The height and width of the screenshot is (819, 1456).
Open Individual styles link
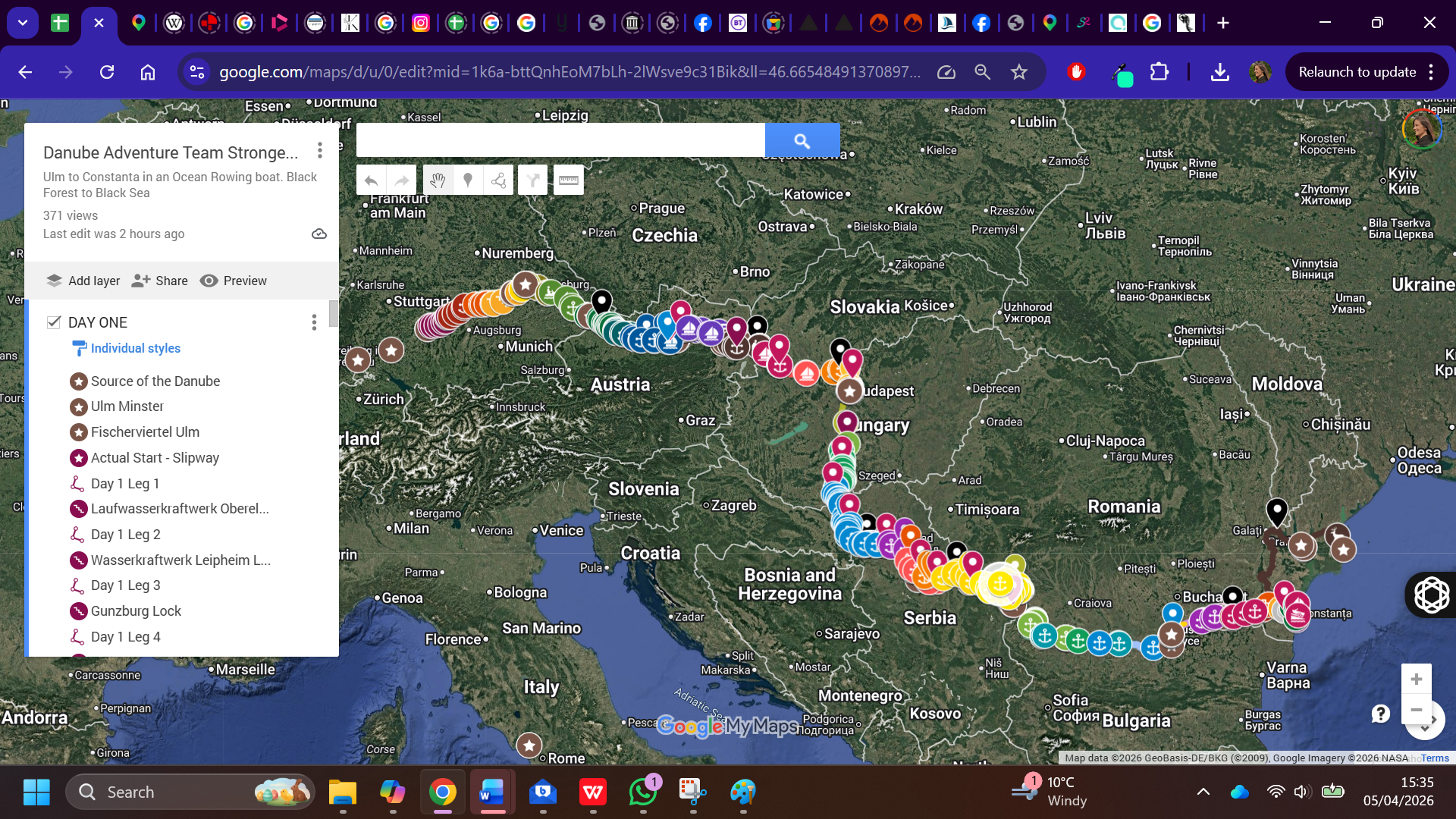[x=135, y=348]
